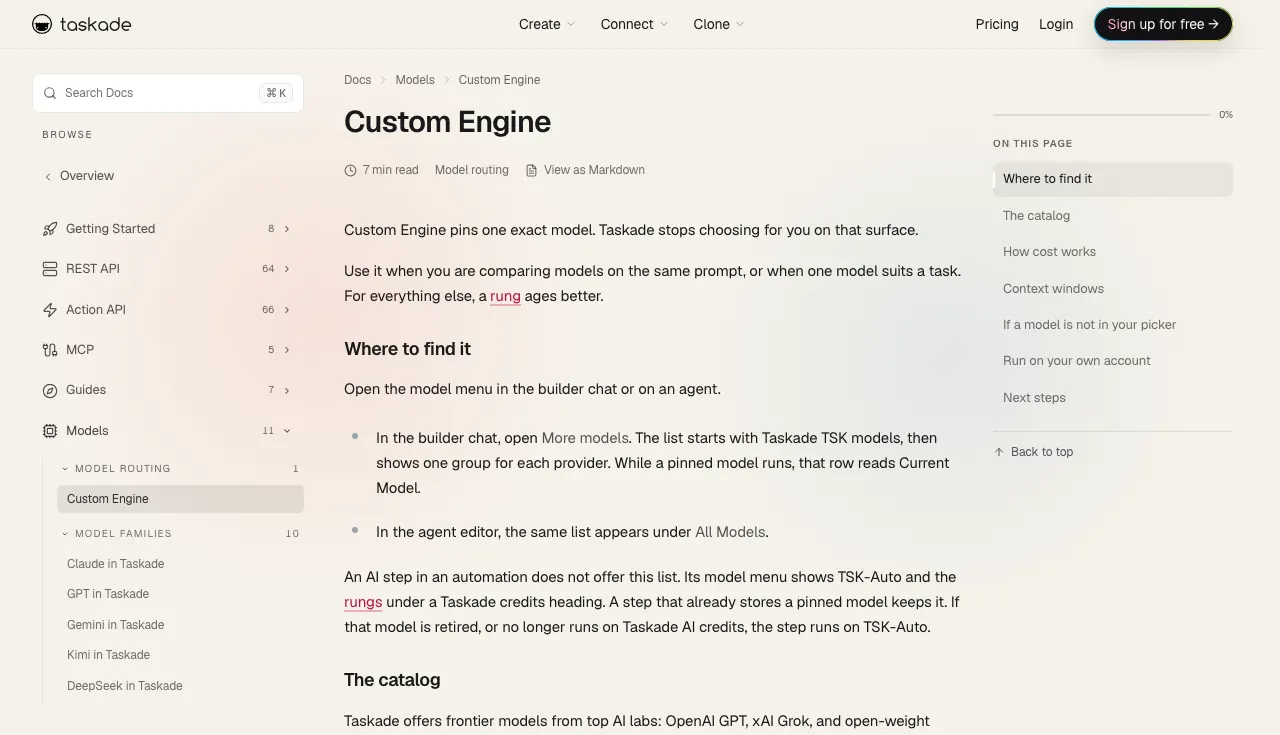The height and width of the screenshot is (735, 1280).
Task: Expand the Action API section chevron
Action: [287, 310]
